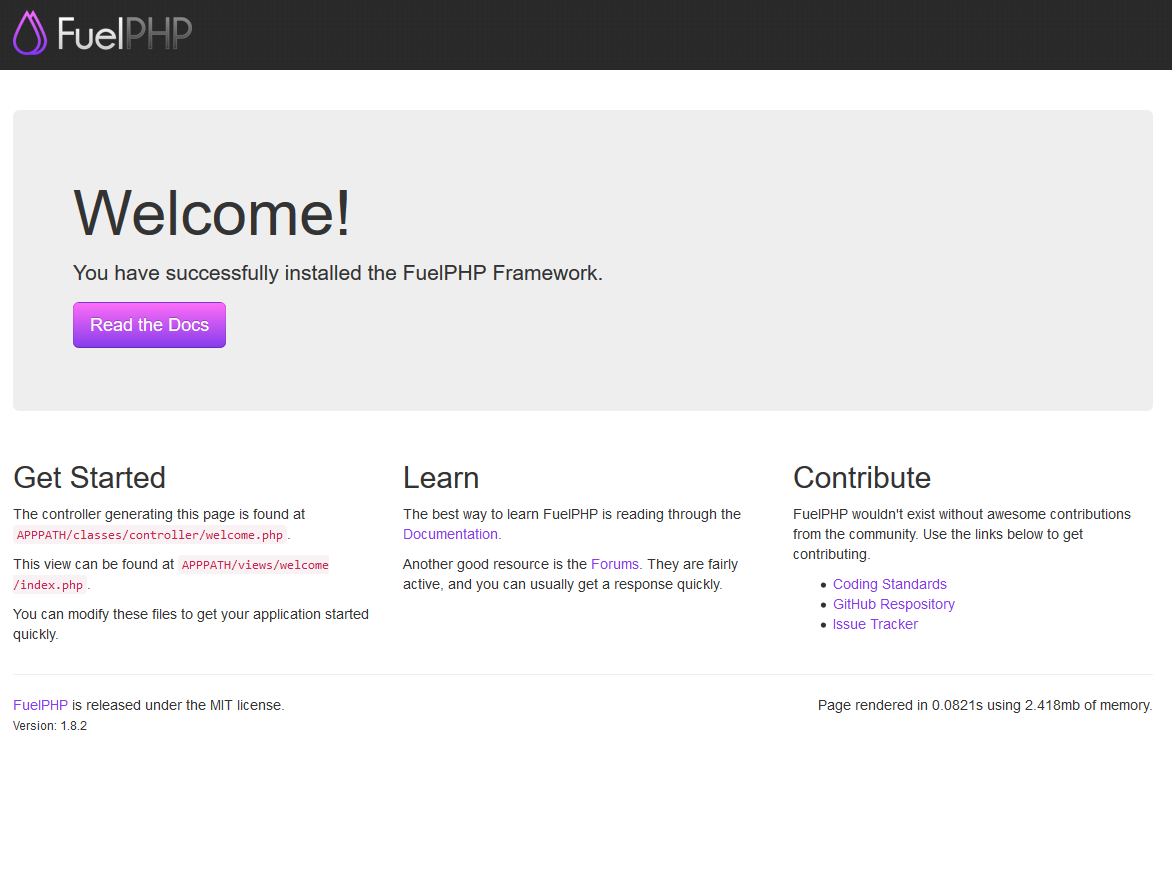Open the GitHub Respository link
Image resolution: width=1172 pixels, height=871 pixels.
tap(893, 605)
